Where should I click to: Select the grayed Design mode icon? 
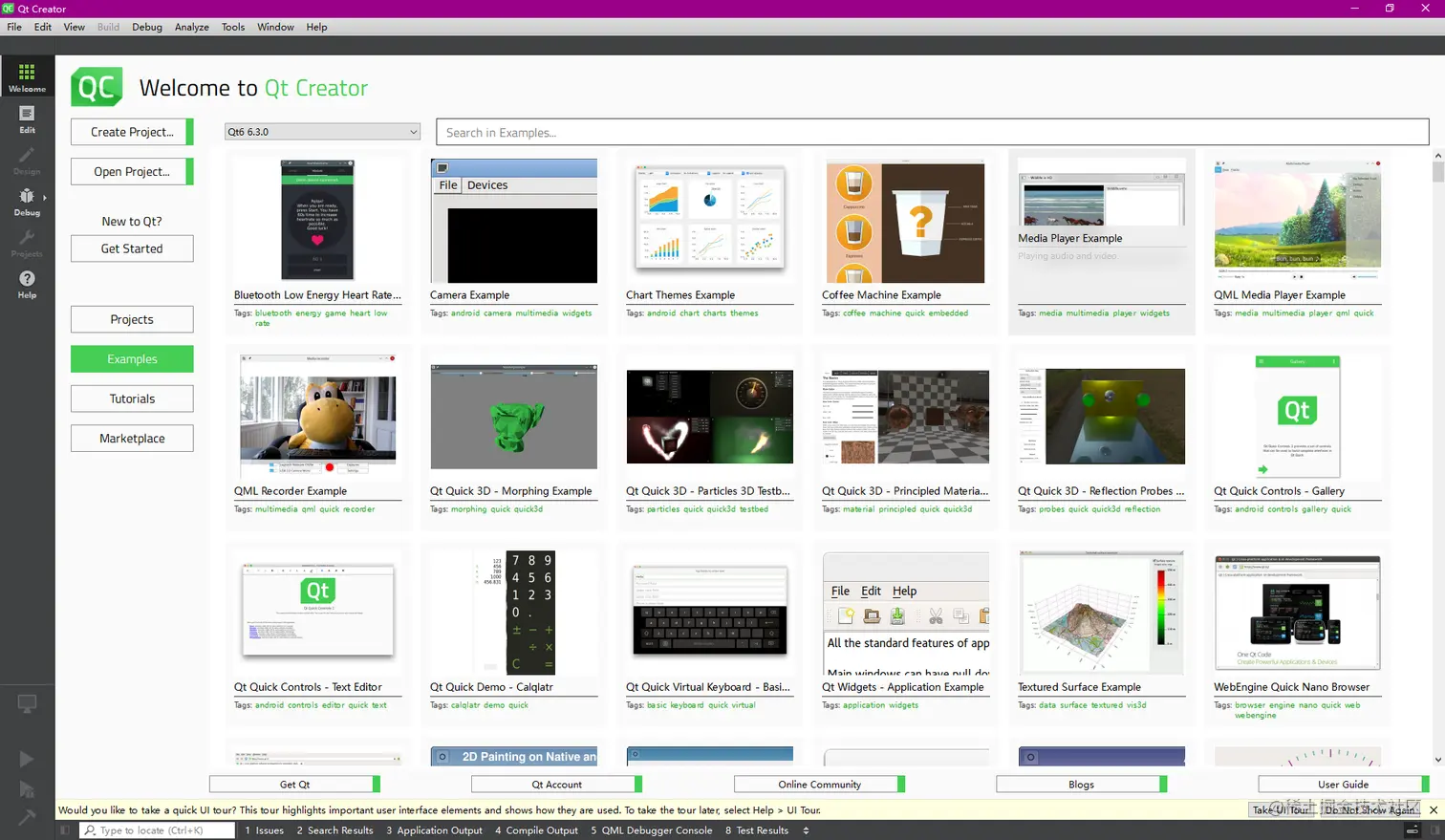click(27, 161)
